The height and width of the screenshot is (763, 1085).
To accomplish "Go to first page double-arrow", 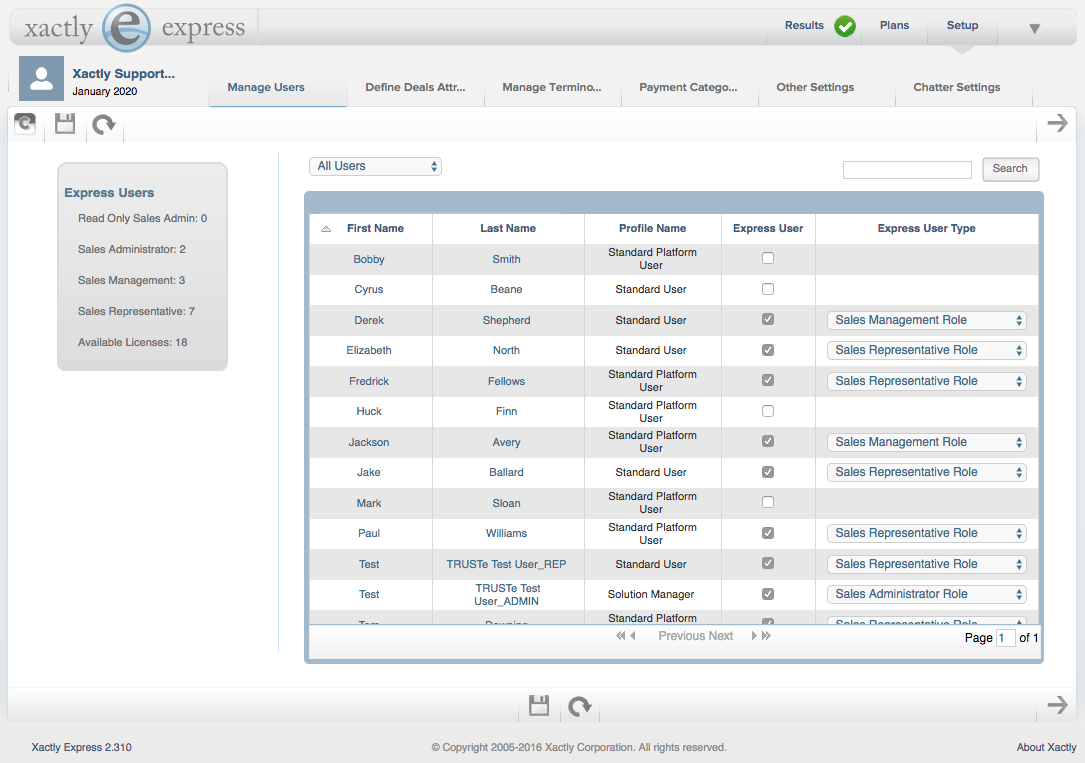I will [x=621, y=636].
